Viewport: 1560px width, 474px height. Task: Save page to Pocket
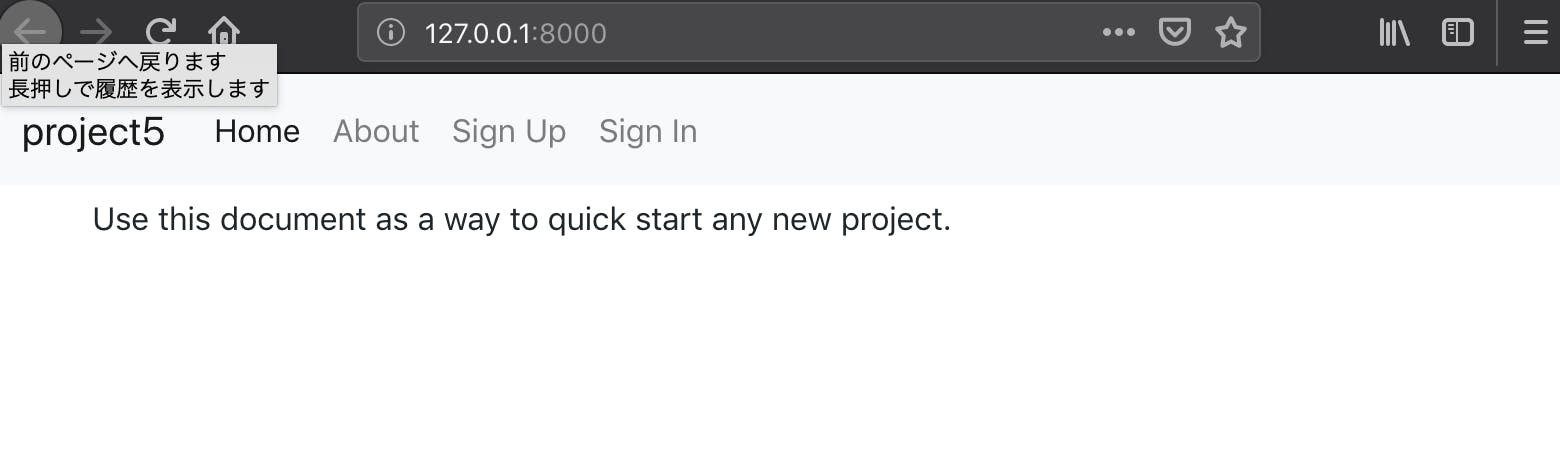(x=1174, y=33)
